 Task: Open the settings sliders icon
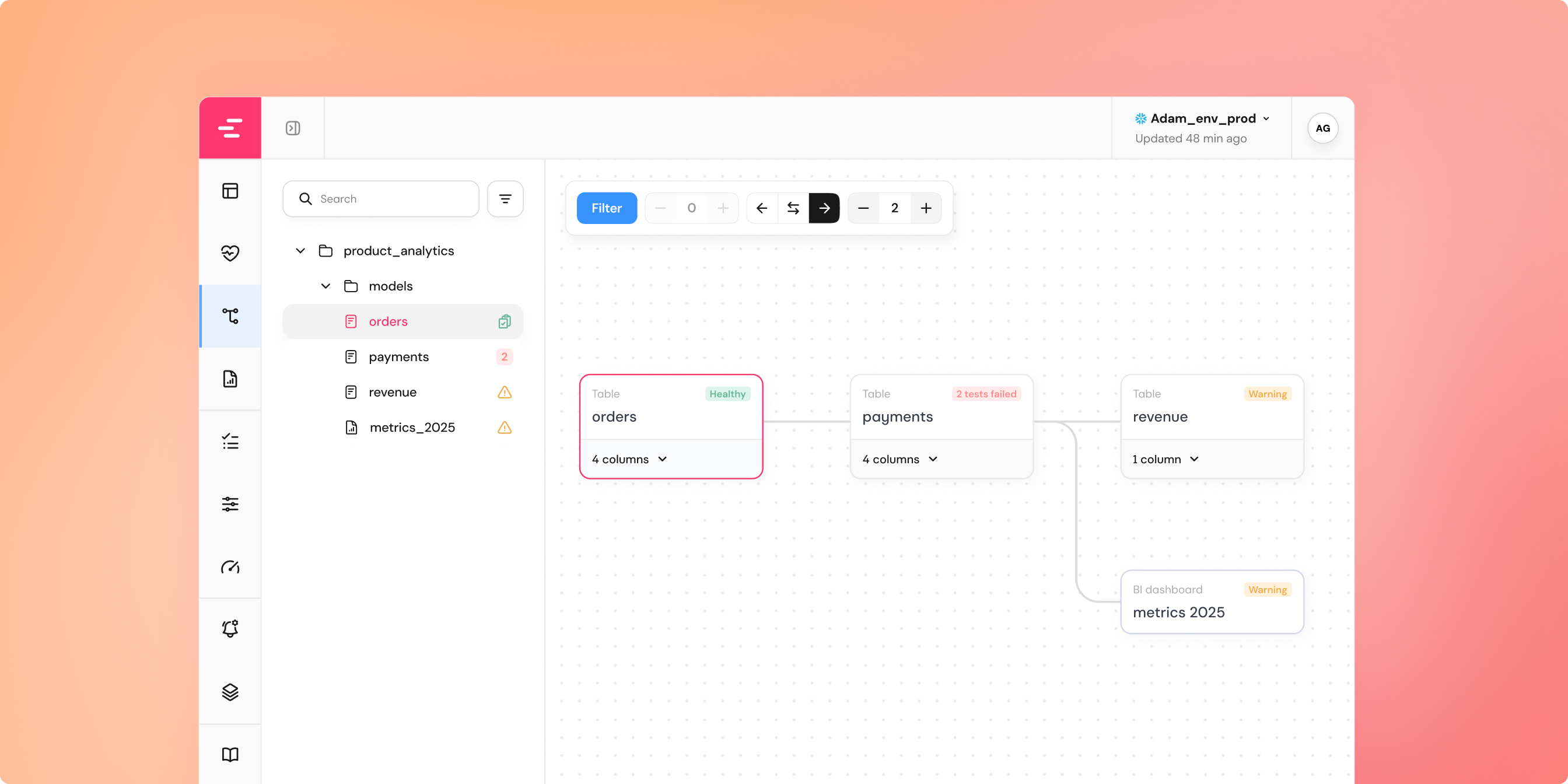[x=229, y=504]
